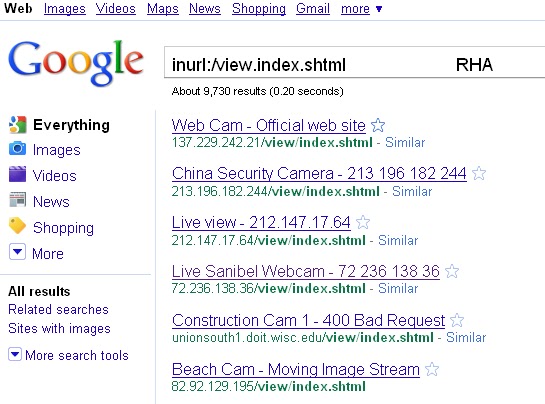Click Similar next to 72.236.138.36 URL

(398, 289)
